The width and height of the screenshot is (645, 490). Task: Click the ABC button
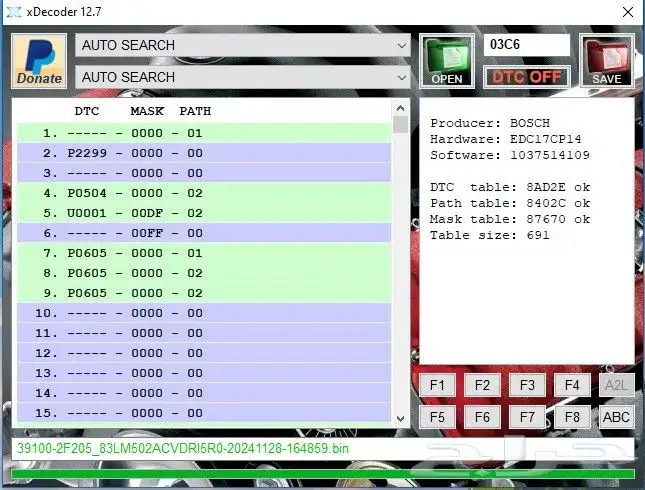(x=616, y=417)
